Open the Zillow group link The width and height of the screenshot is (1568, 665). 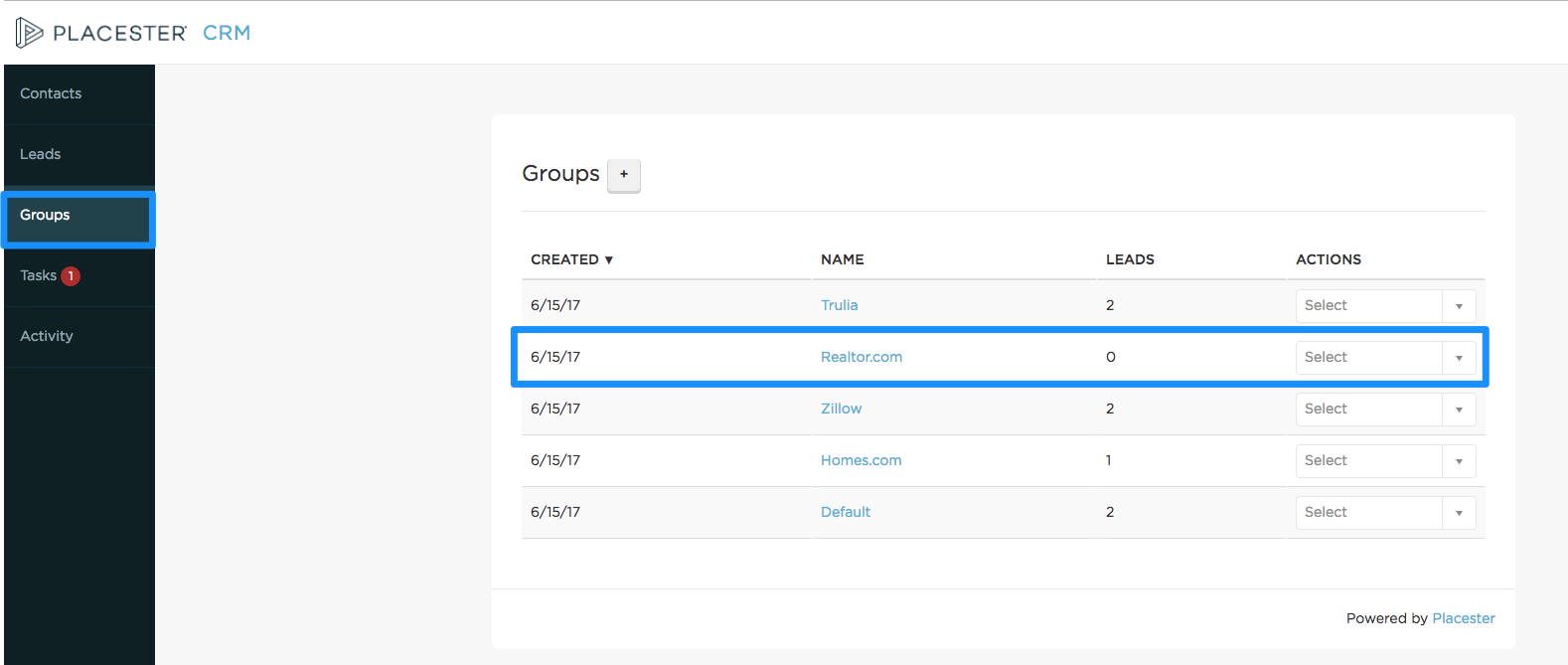point(842,409)
